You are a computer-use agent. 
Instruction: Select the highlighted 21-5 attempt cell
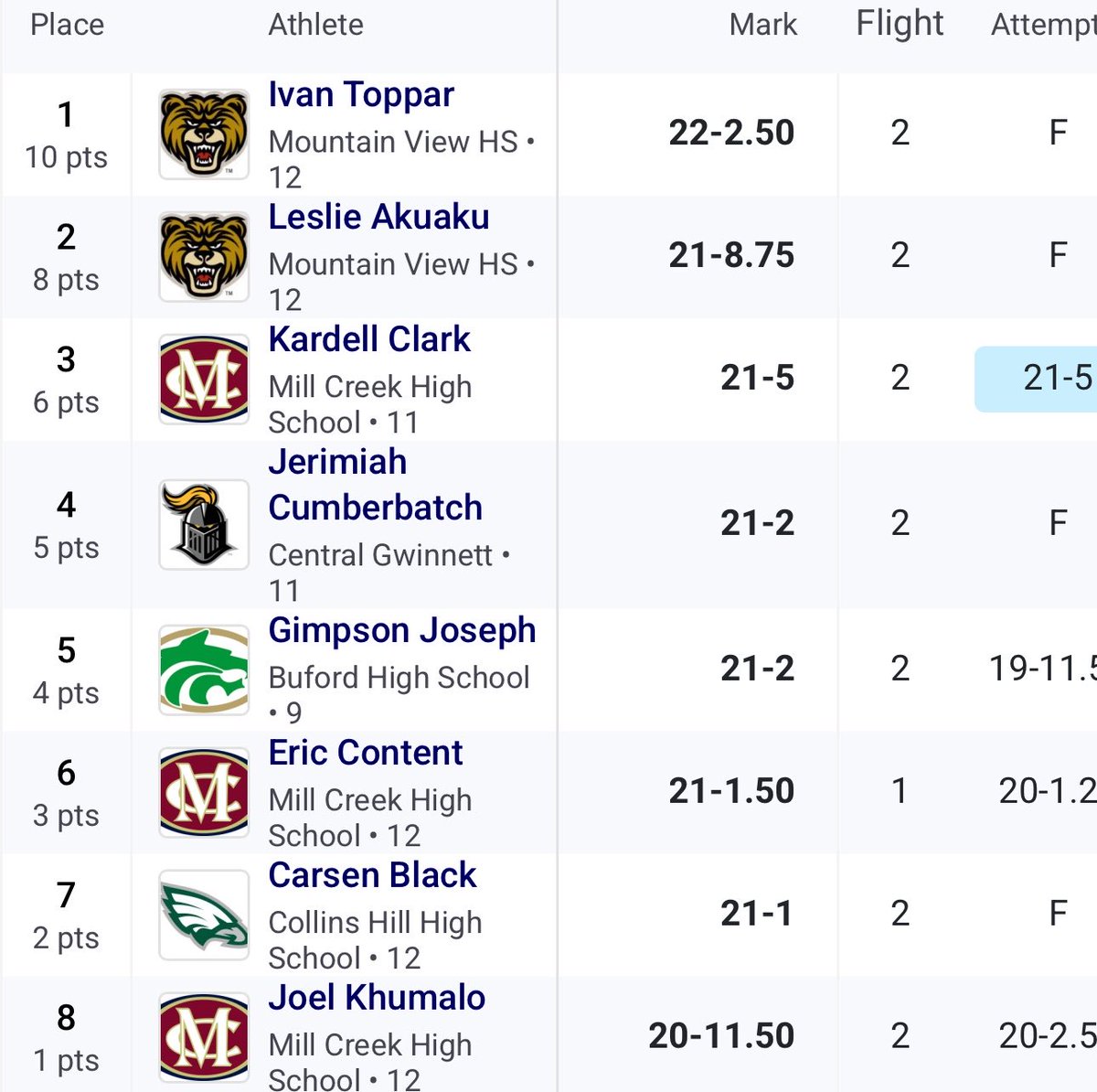click(x=1037, y=379)
